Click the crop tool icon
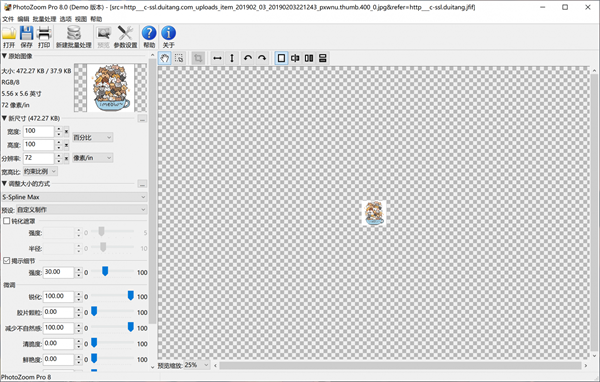This screenshot has width=600, height=382. pos(198,58)
